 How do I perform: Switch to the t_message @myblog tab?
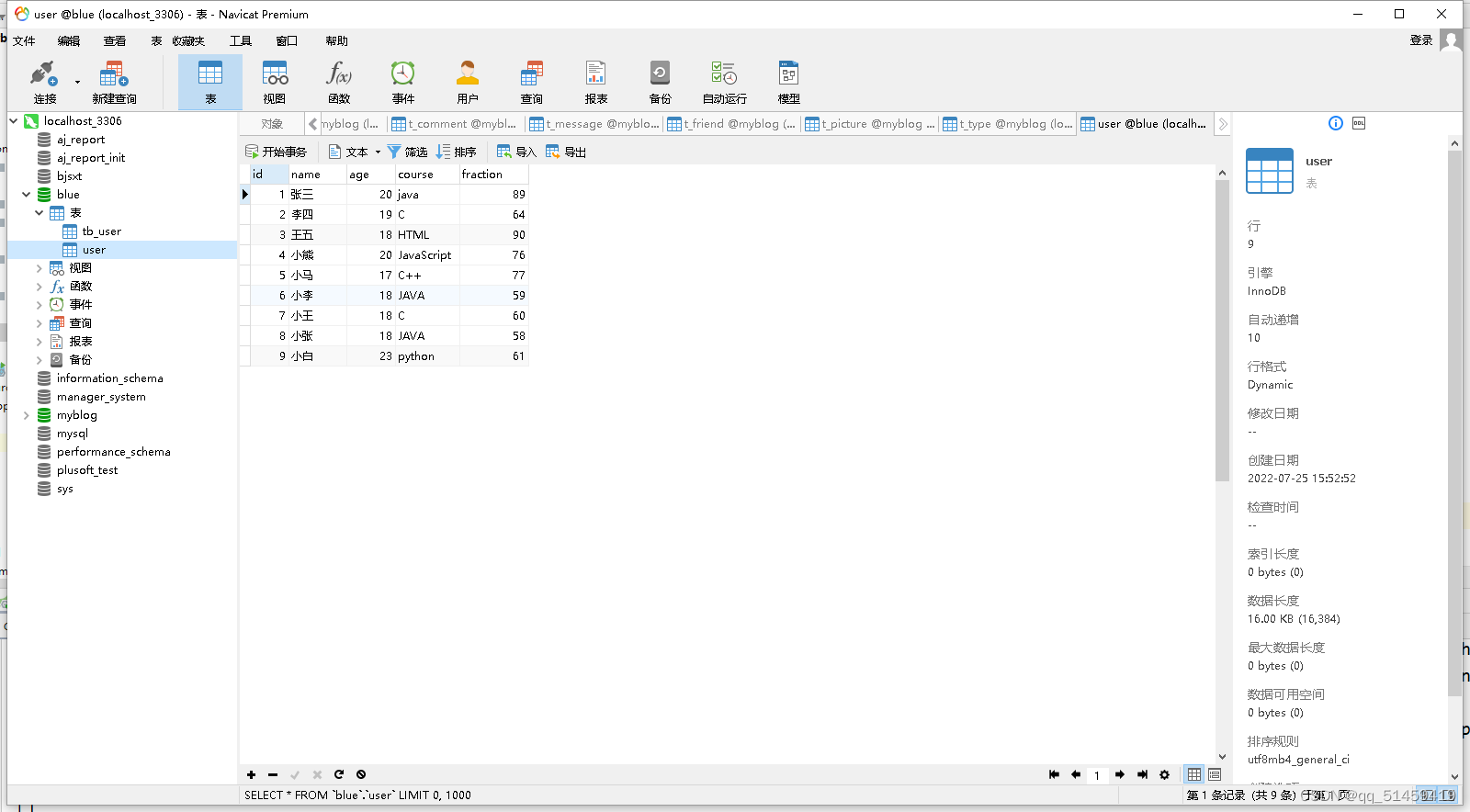tap(594, 124)
